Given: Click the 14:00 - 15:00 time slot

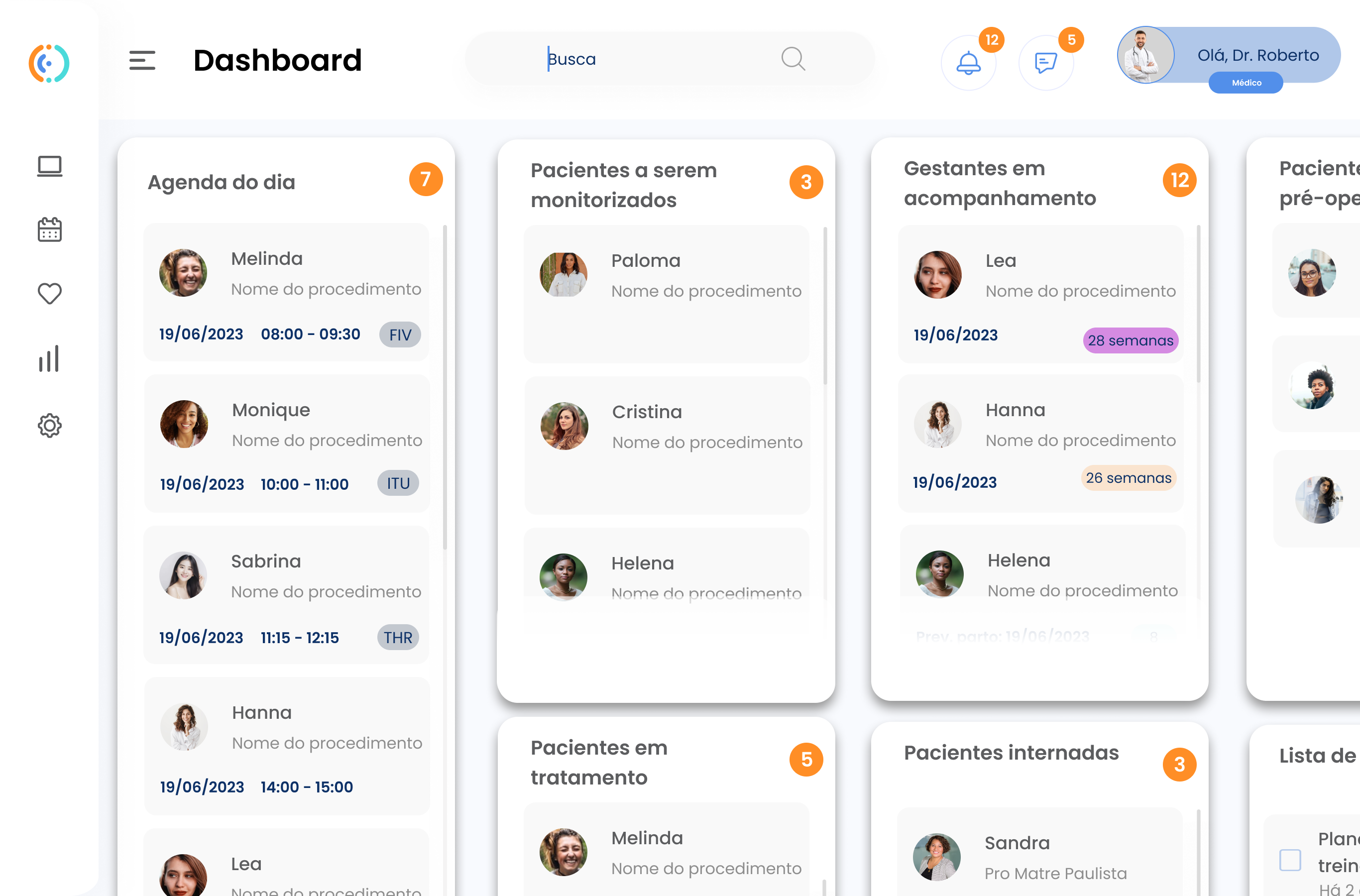Looking at the screenshot, I should 307,787.
